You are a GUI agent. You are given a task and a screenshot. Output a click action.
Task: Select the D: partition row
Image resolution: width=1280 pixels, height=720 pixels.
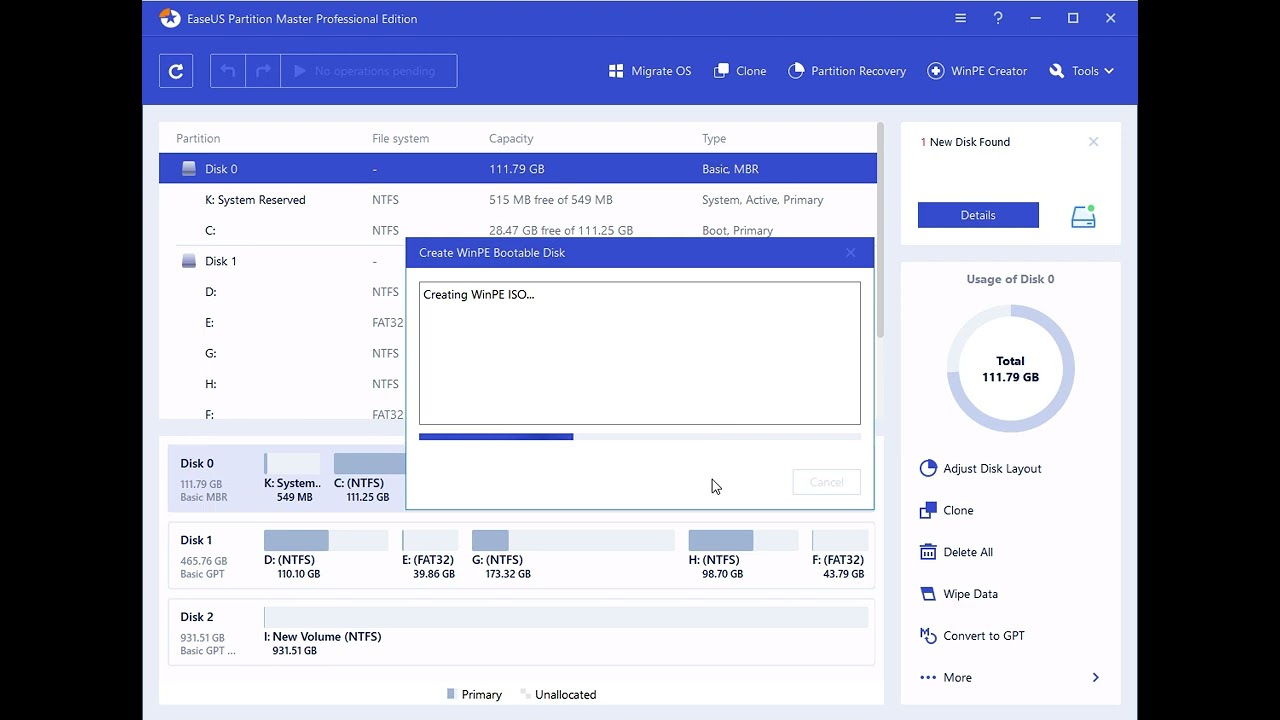(x=283, y=292)
